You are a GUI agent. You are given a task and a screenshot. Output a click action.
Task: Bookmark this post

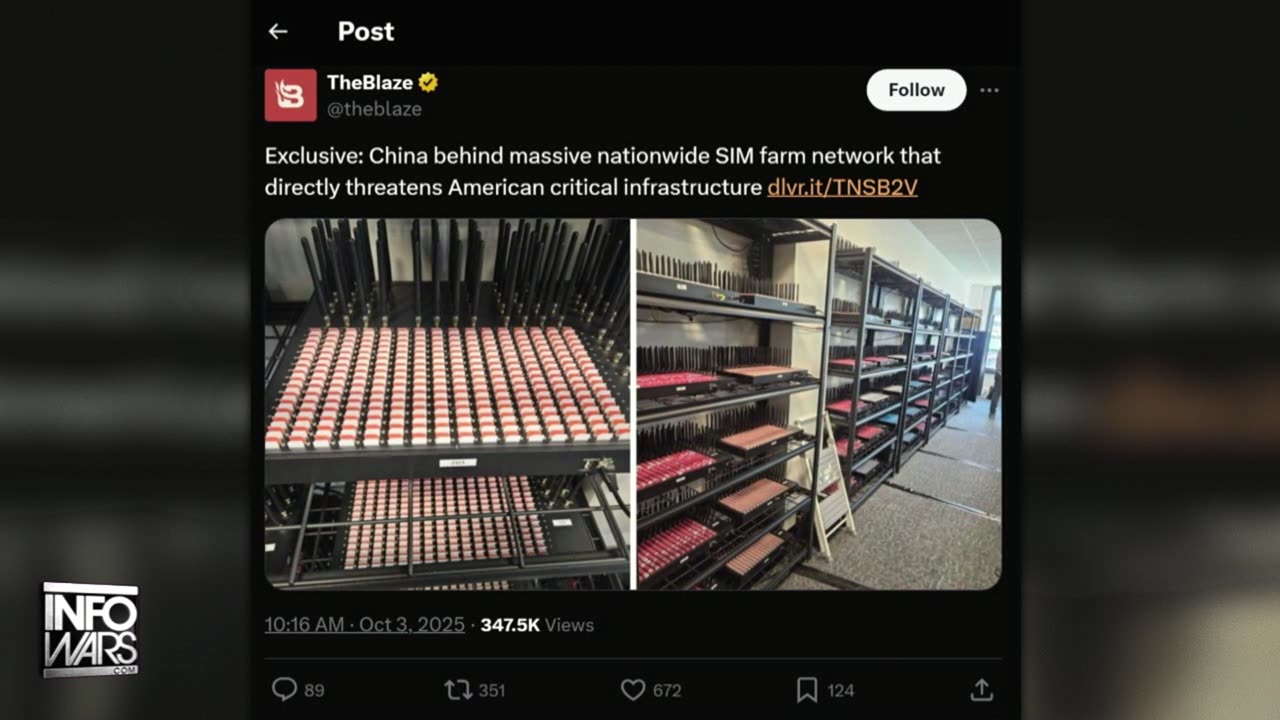click(807, 689)
